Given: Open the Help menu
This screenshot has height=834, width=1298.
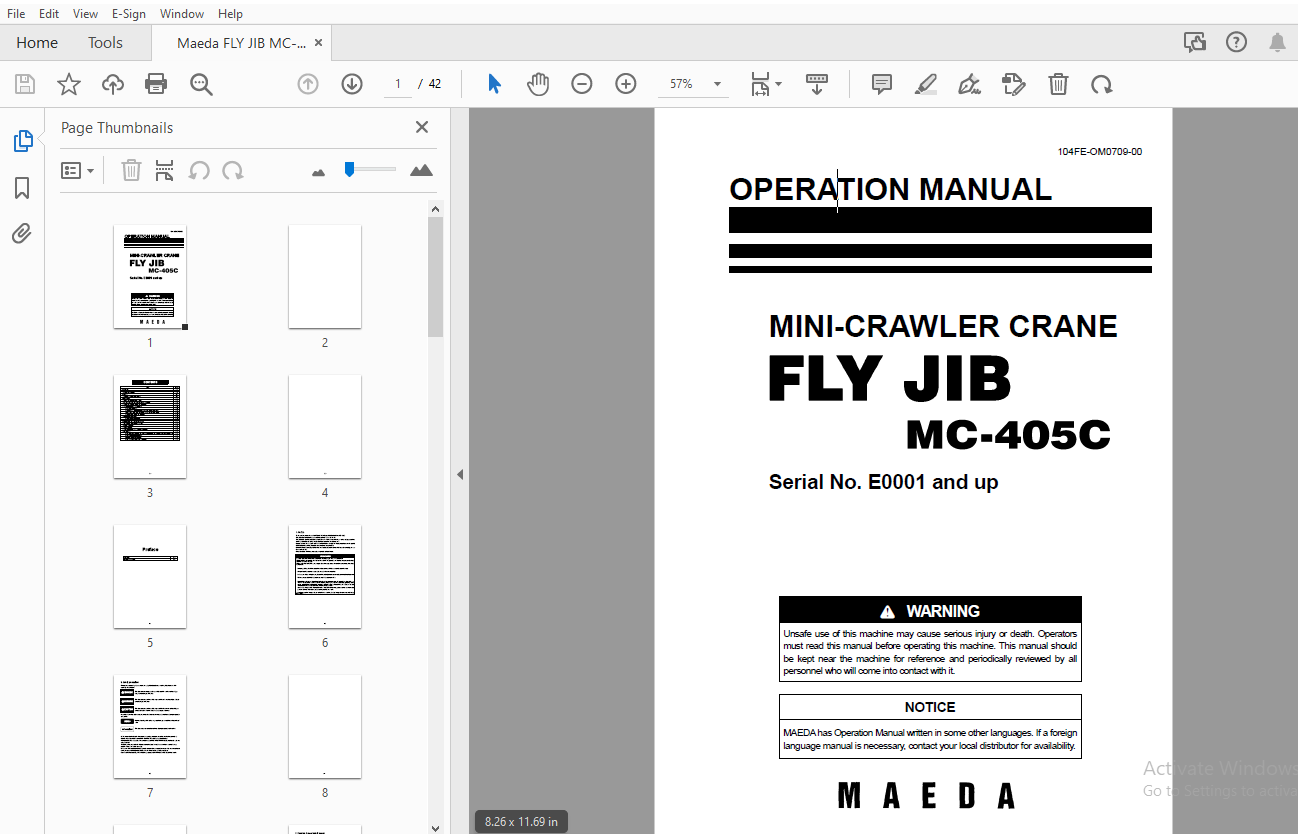Looking at the screenshot, I should point(230,14).
